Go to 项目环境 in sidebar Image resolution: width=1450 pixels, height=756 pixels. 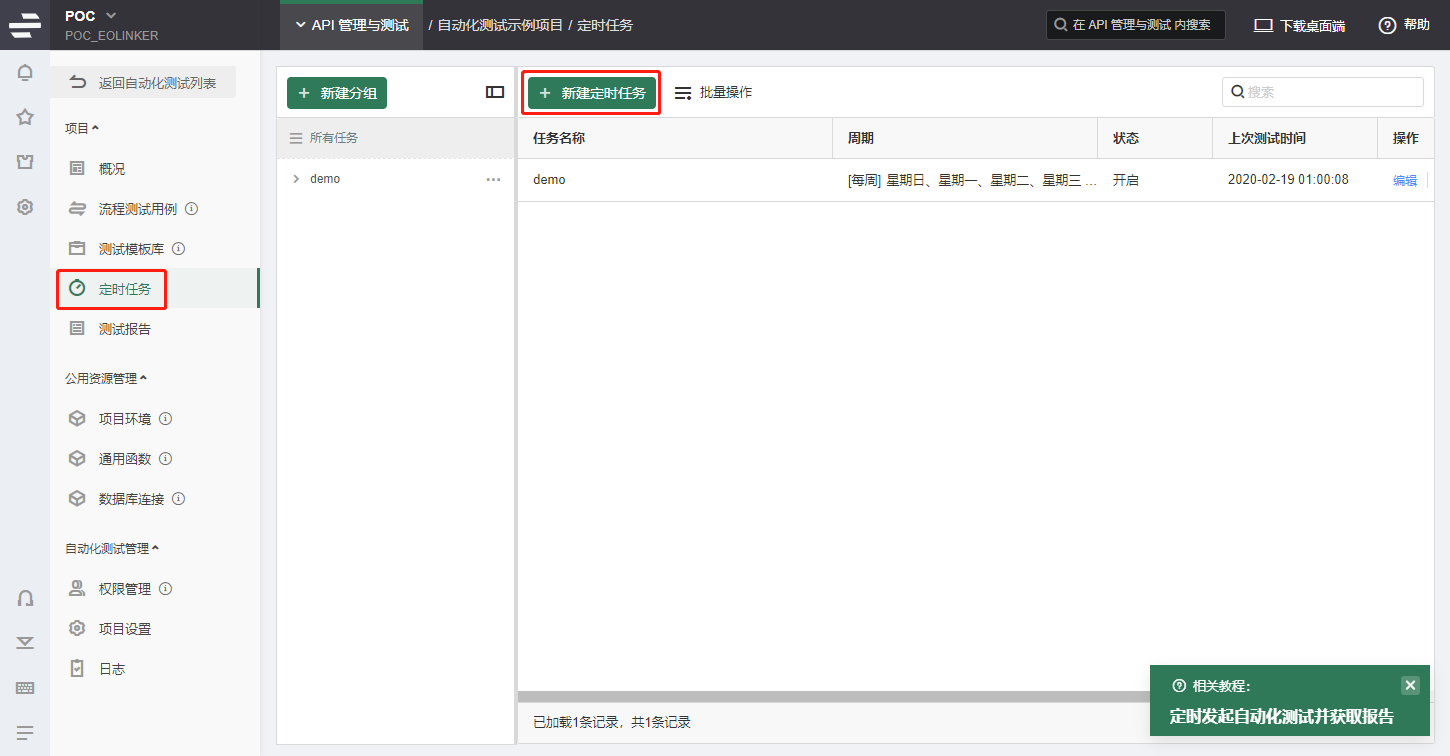click(125, 419)
